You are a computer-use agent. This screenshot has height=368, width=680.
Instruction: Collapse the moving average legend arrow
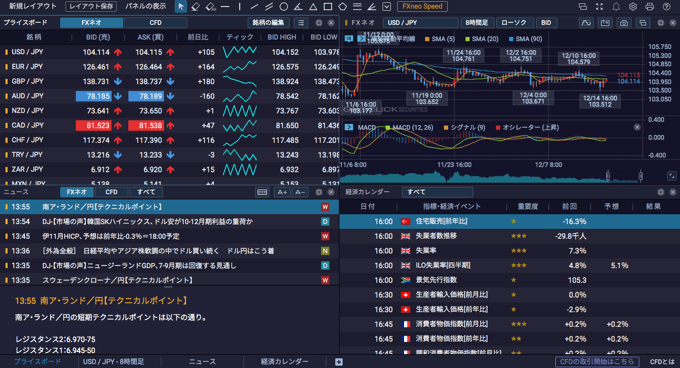361,39
